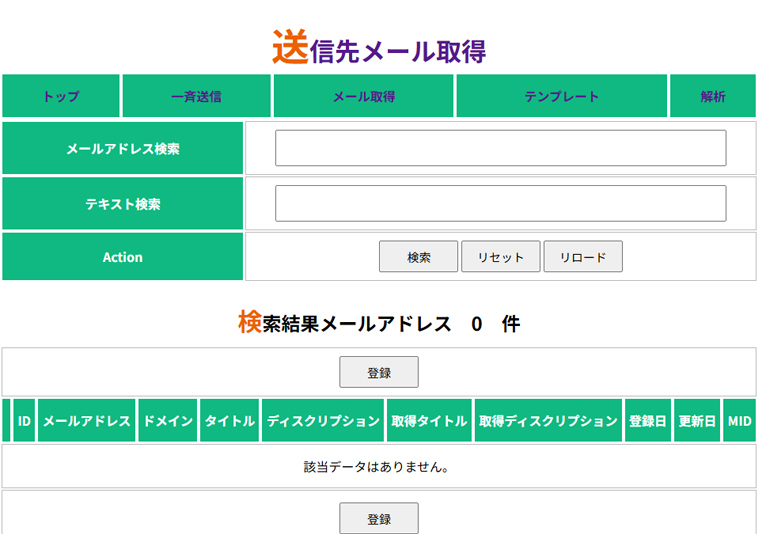This screenshot has height=534, width=766.
Task: Go to the 一斉送信 page
Action: coord(196,97)
